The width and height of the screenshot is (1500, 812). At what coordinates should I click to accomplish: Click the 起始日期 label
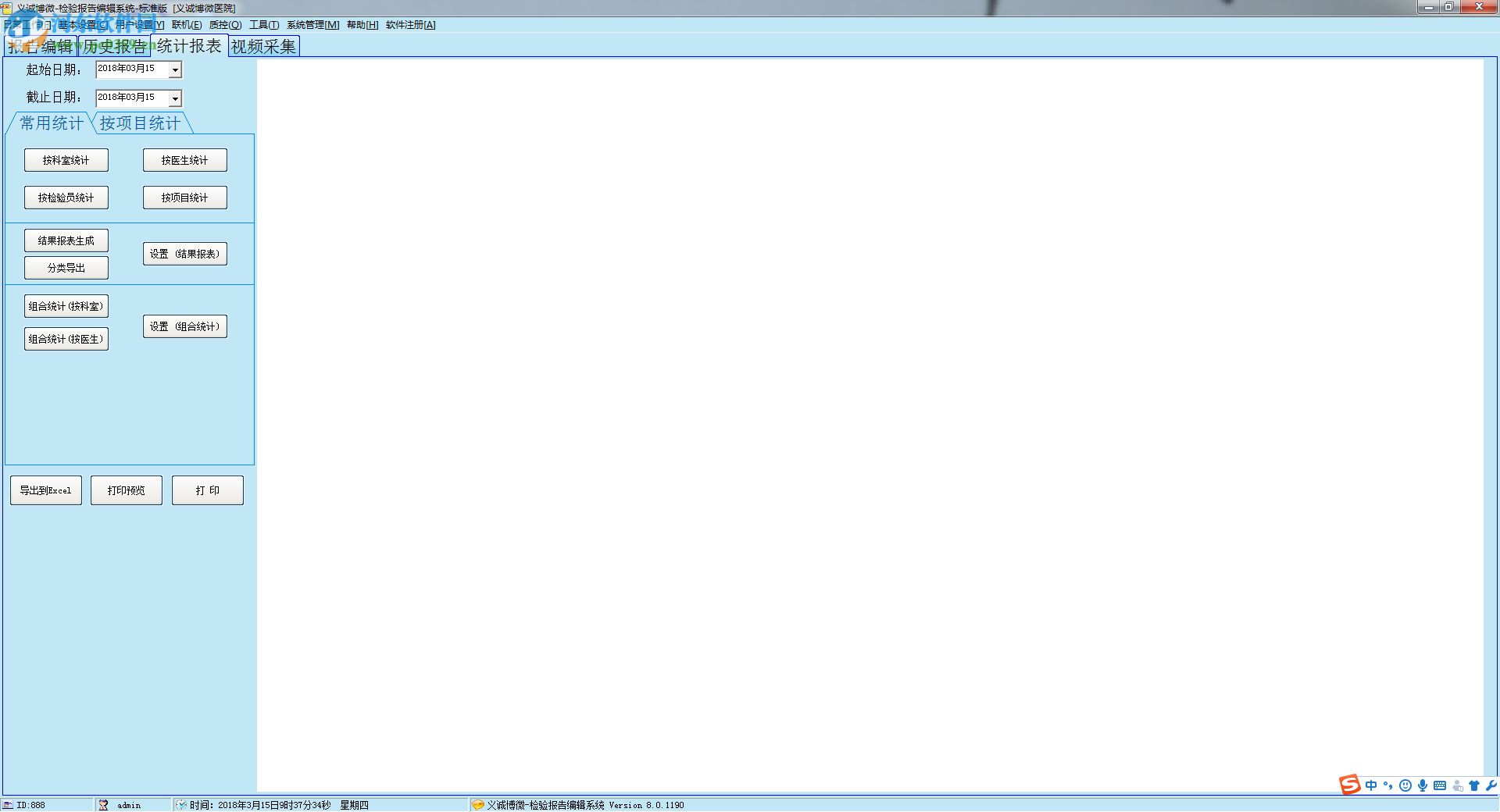pos(54,70)
